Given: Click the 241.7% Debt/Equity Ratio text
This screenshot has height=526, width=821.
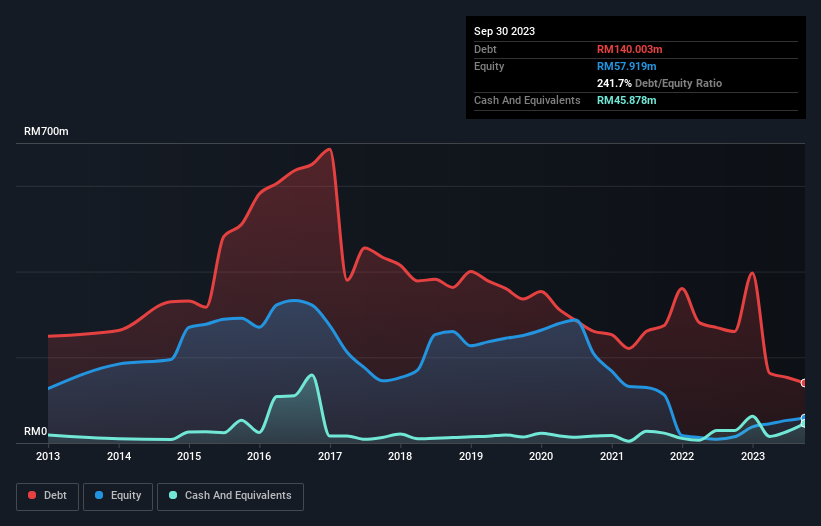Looking at the screenshot, I should click(659, 83).
